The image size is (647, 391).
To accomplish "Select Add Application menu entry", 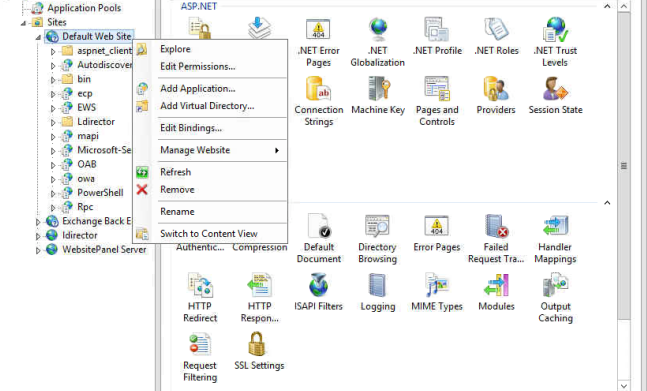I will [210, 89].
